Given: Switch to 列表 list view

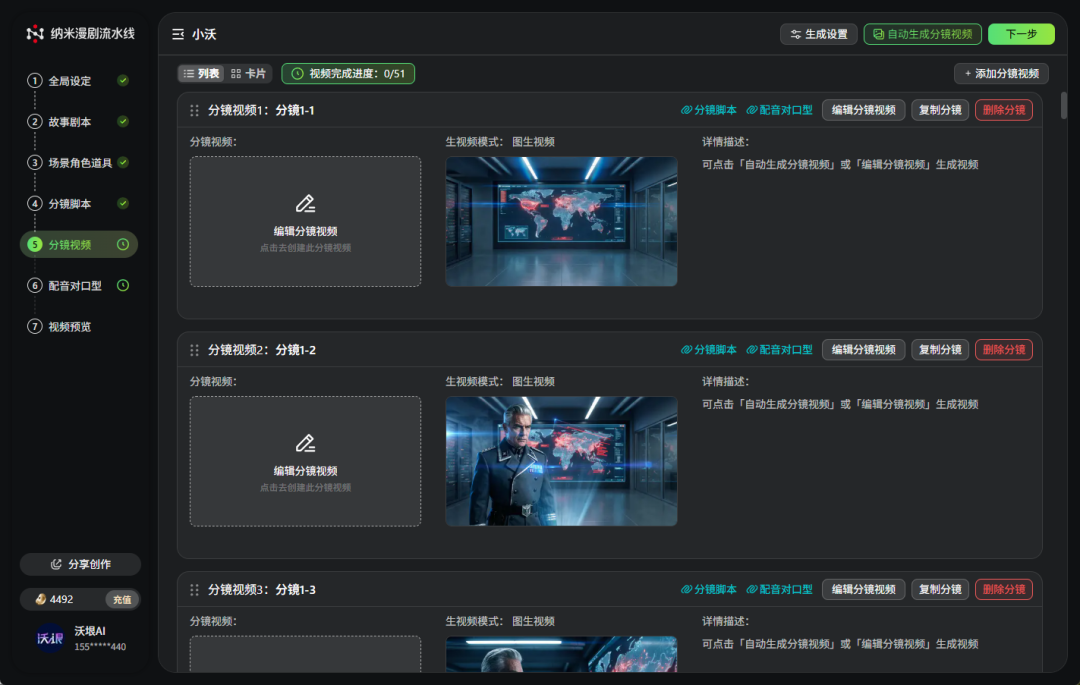Looking at the screenshot, I should coord(203,73).
